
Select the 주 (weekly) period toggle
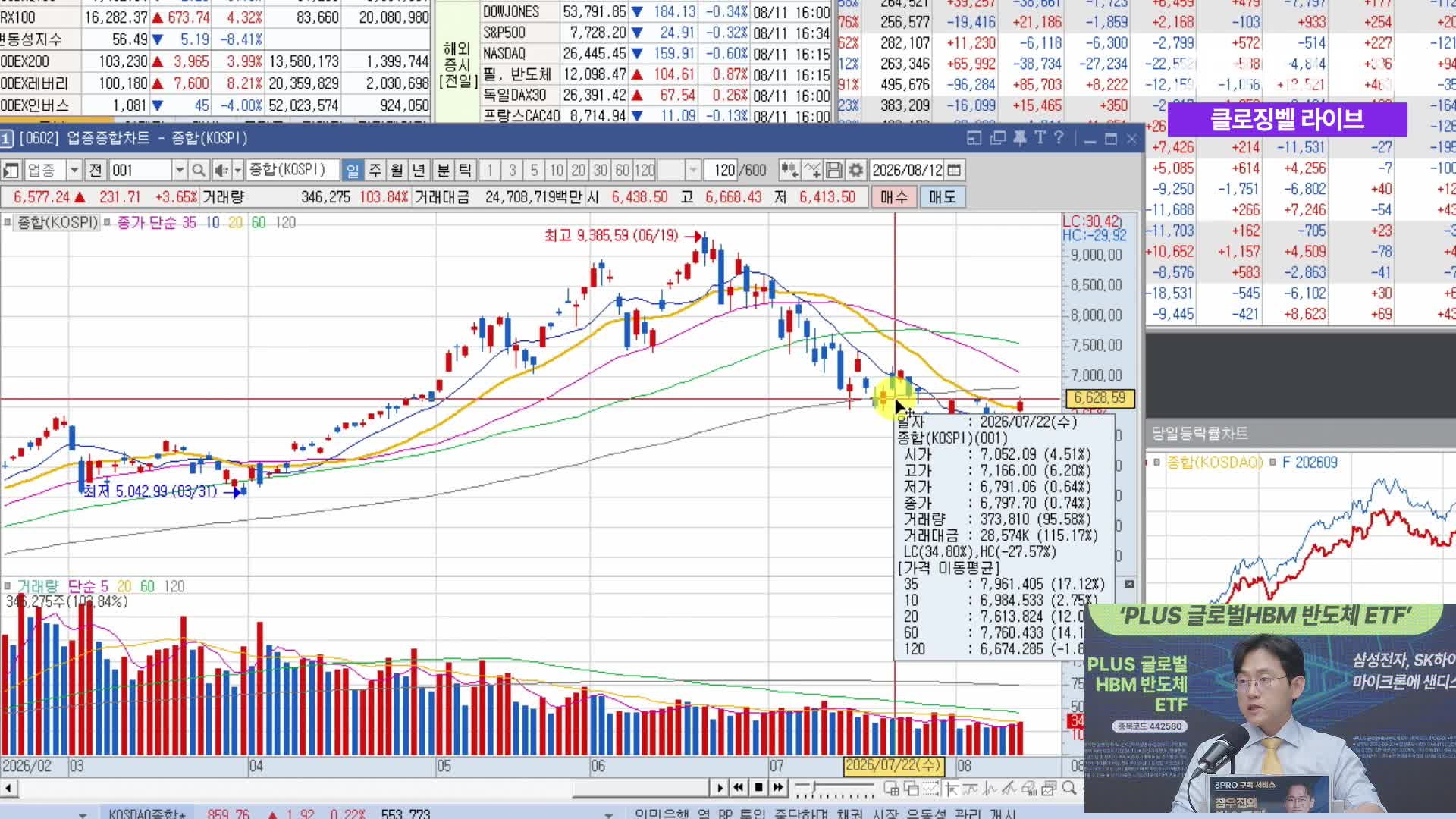point(375,170)
